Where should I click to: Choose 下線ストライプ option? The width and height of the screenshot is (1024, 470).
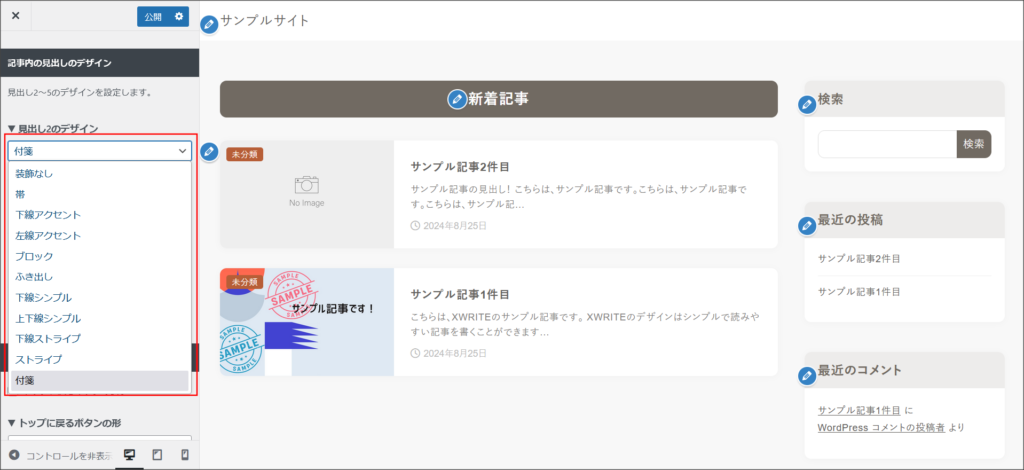[x=99, y=339]
